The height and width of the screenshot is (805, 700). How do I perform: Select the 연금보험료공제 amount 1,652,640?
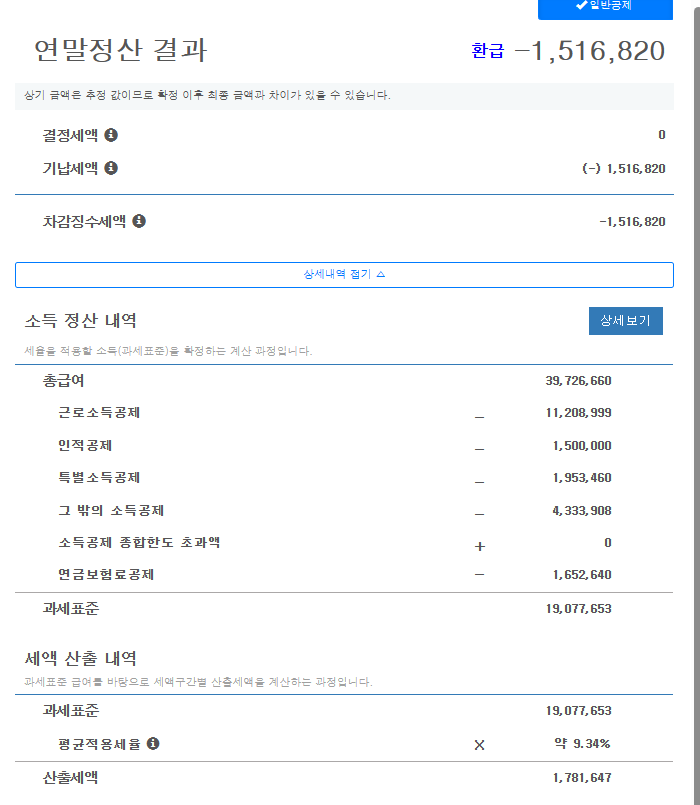tap(581, 575)
